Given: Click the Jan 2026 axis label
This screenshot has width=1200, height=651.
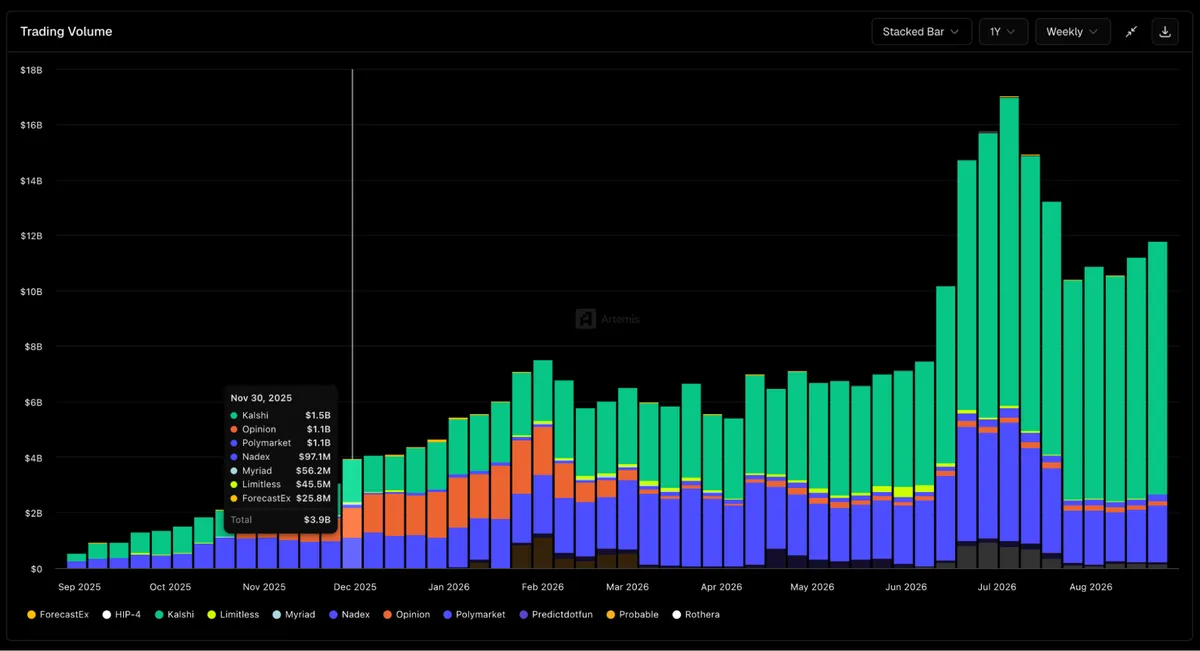Looking at the screenshot, I should (449, 587).
